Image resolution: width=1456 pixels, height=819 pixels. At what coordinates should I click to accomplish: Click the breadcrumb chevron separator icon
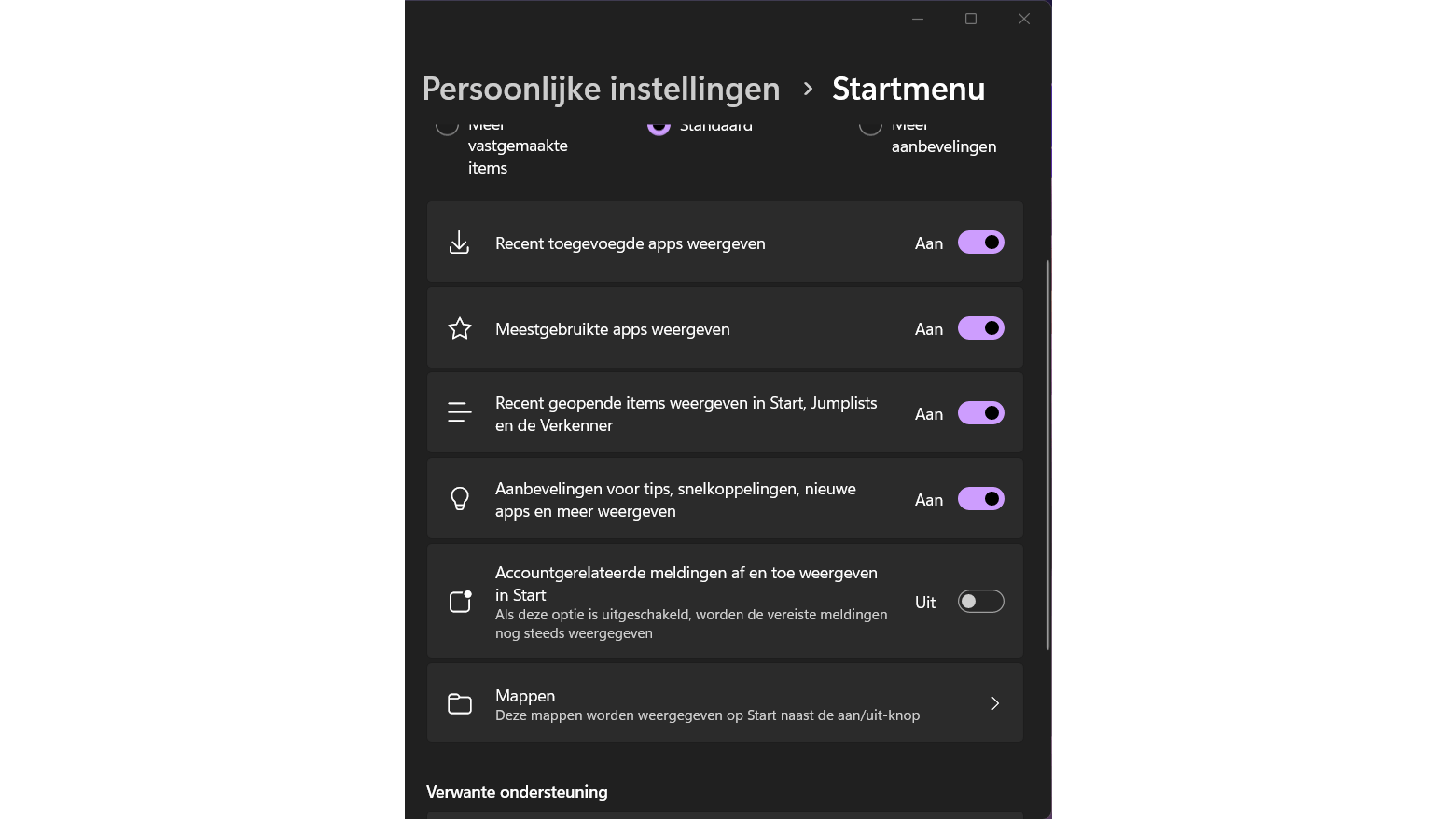pos(808,89)
